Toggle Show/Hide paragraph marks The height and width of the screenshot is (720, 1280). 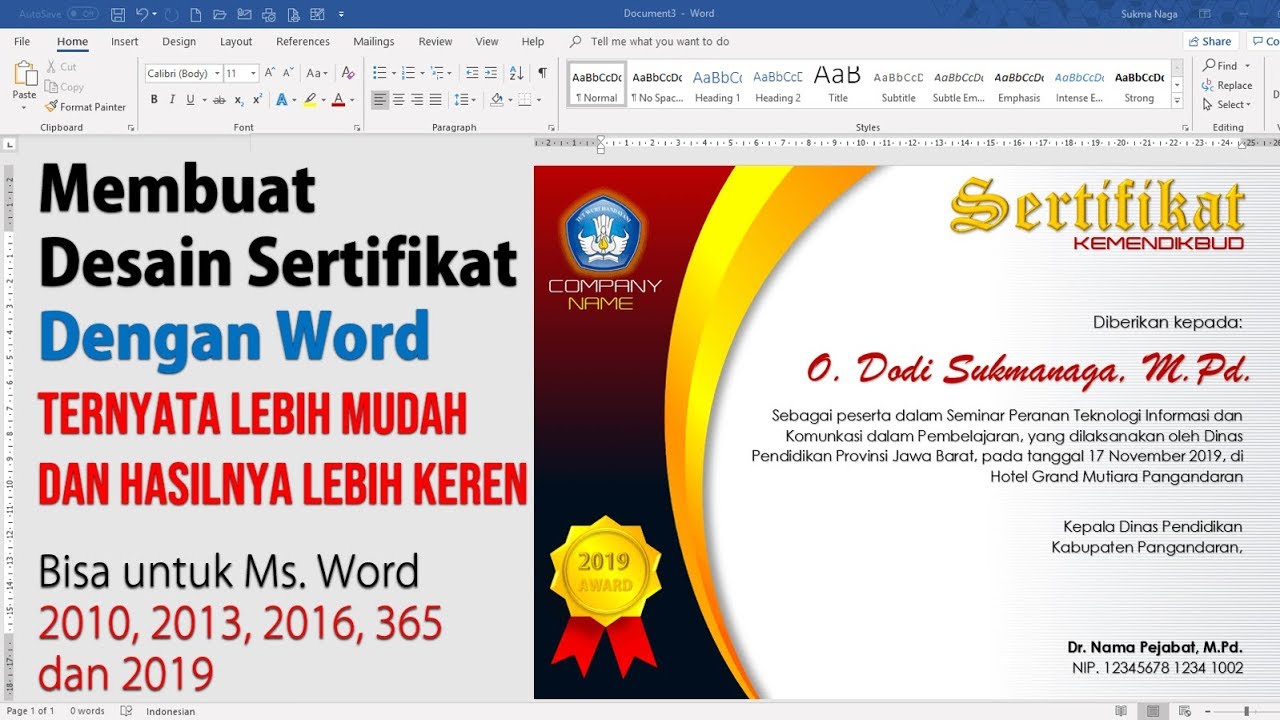point(542,73)
